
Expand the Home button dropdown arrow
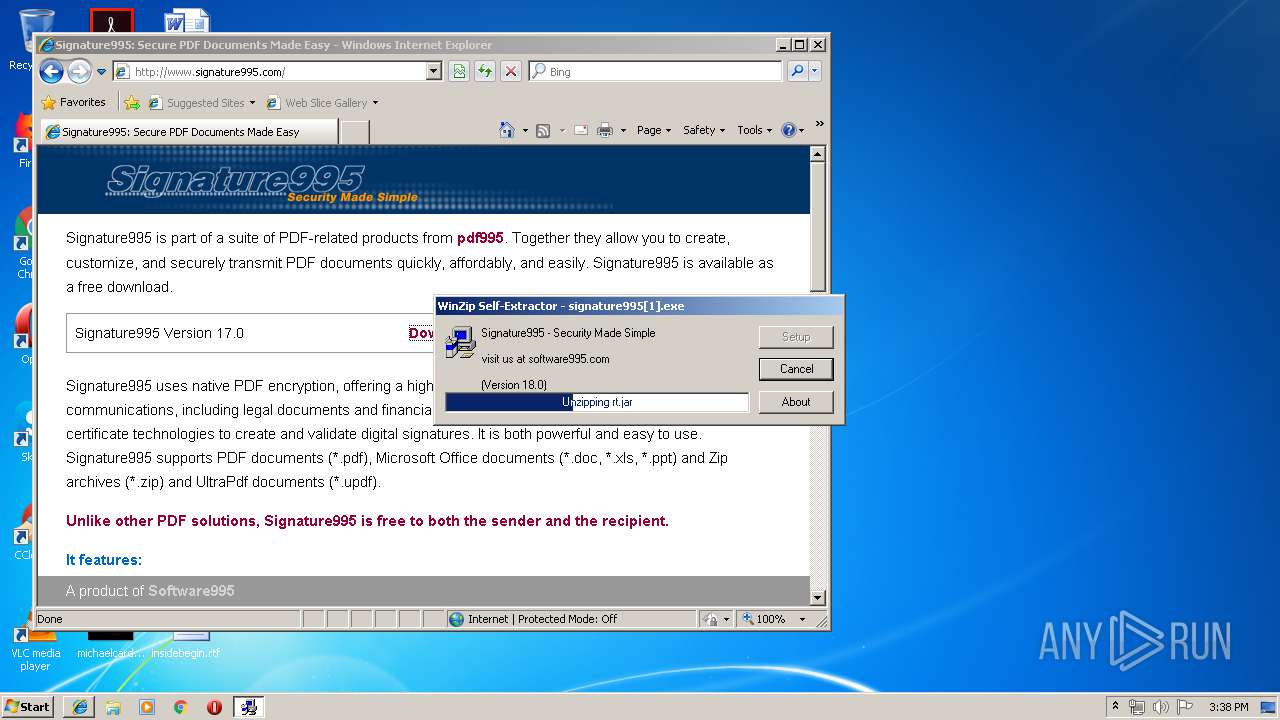point(525,130)
